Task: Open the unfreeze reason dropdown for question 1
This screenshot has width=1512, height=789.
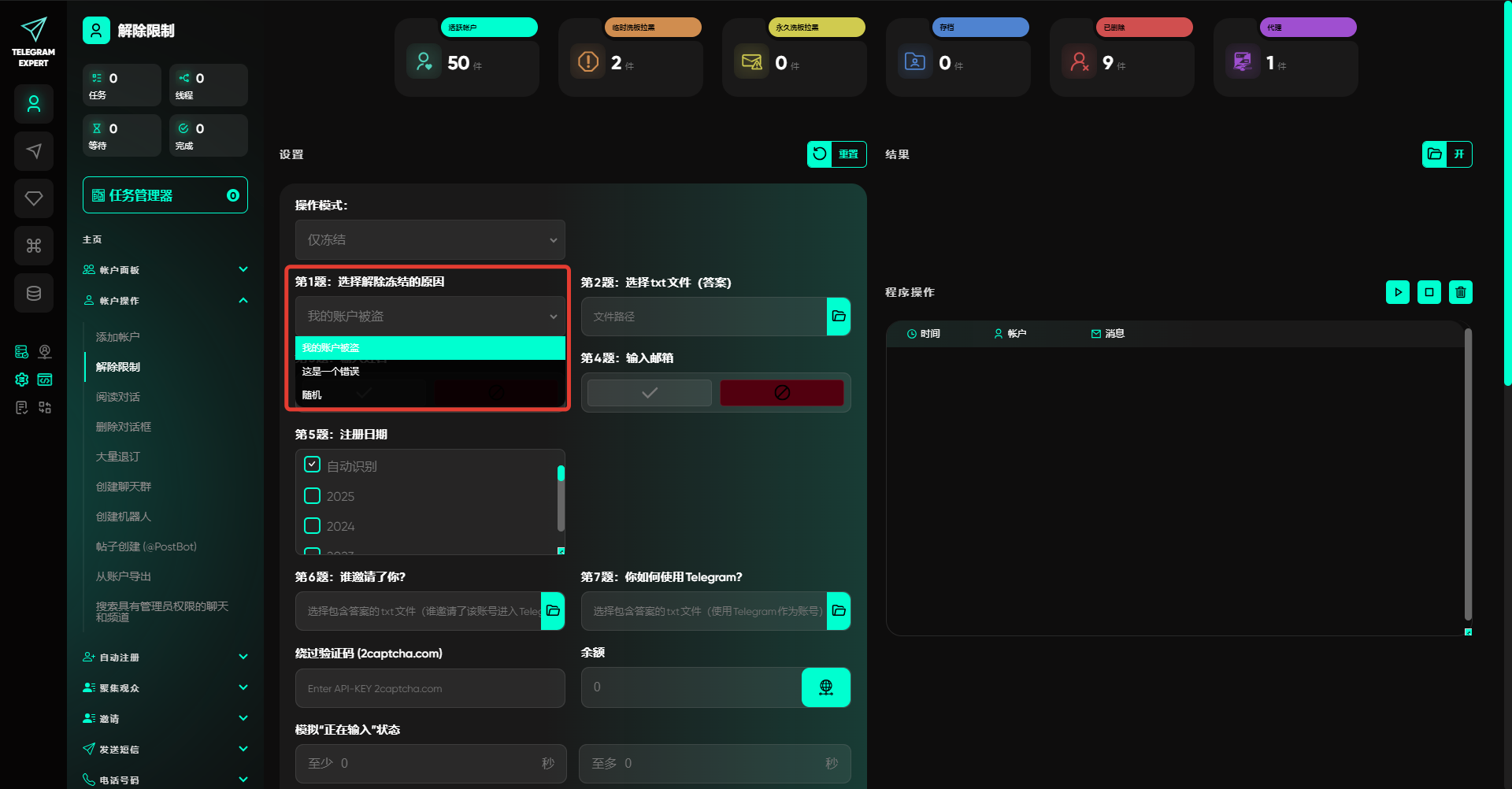Action: (x=430, y=317)
